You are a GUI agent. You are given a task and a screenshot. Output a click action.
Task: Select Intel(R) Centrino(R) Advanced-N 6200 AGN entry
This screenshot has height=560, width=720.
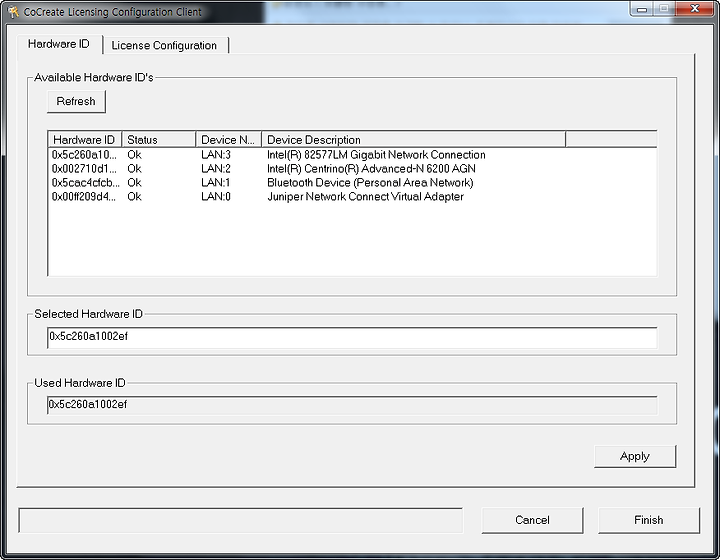[371, 168]
